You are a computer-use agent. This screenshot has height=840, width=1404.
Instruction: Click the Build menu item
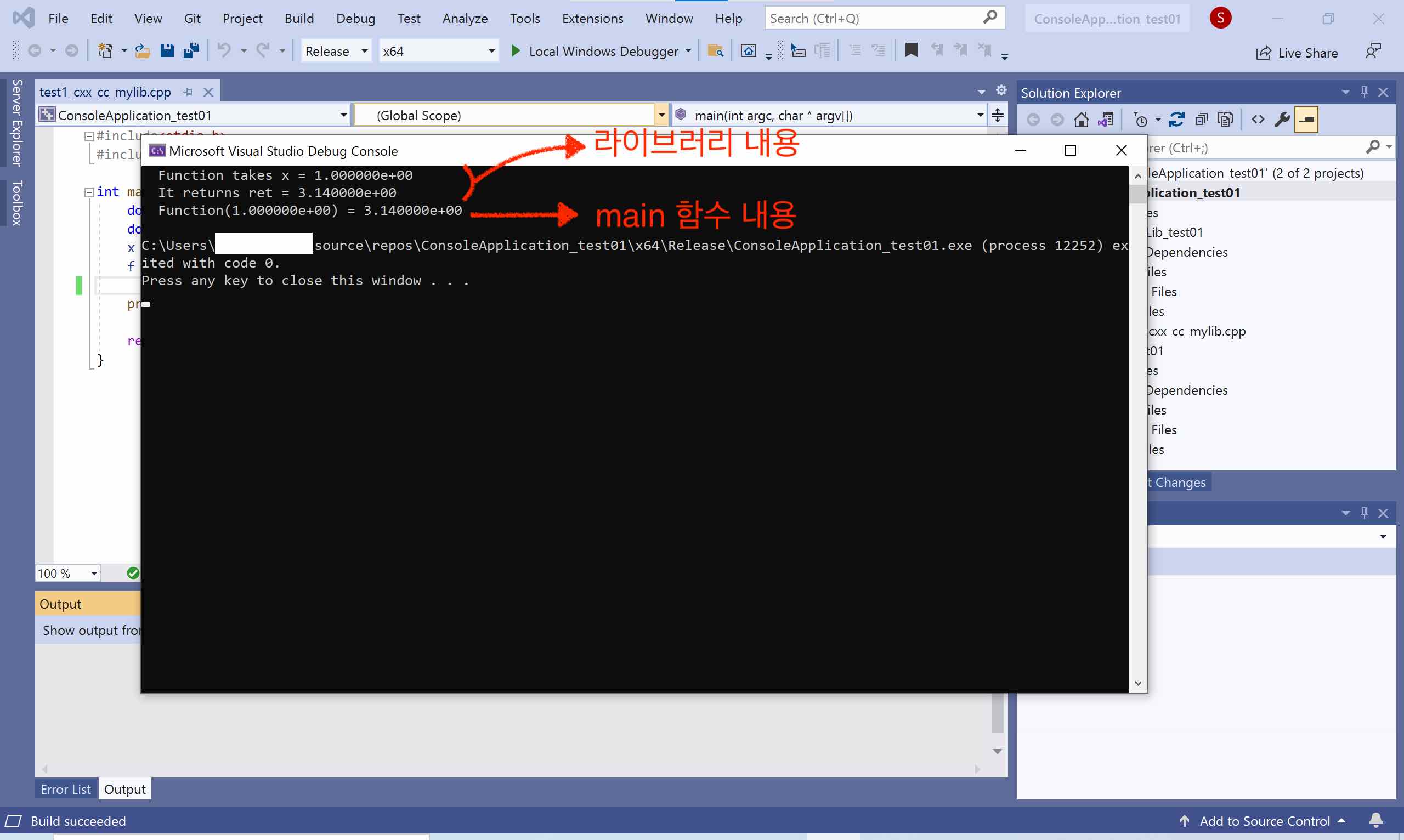[x=298, y=17]
